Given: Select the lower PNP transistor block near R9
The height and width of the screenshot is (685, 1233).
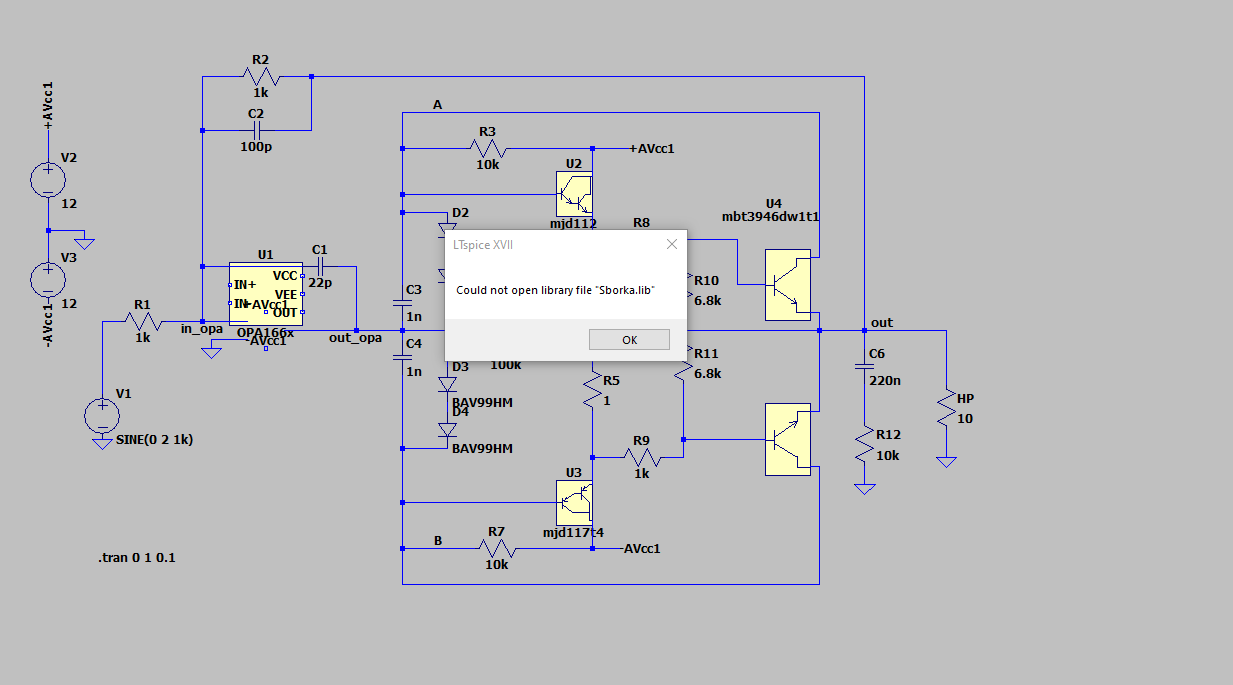Looking at the screenshot, I should tap(788, 439).
